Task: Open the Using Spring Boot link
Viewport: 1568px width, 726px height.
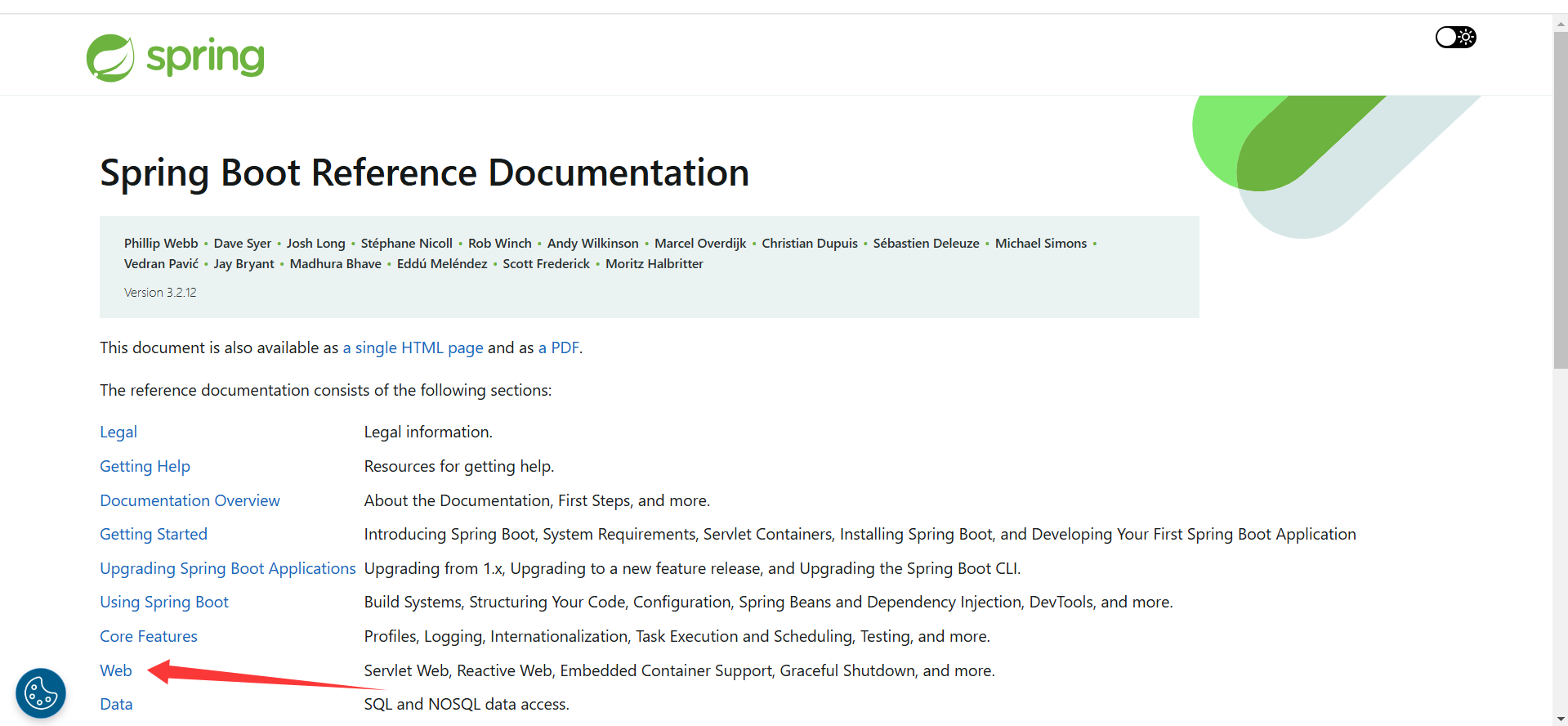Action: (164, 602)
